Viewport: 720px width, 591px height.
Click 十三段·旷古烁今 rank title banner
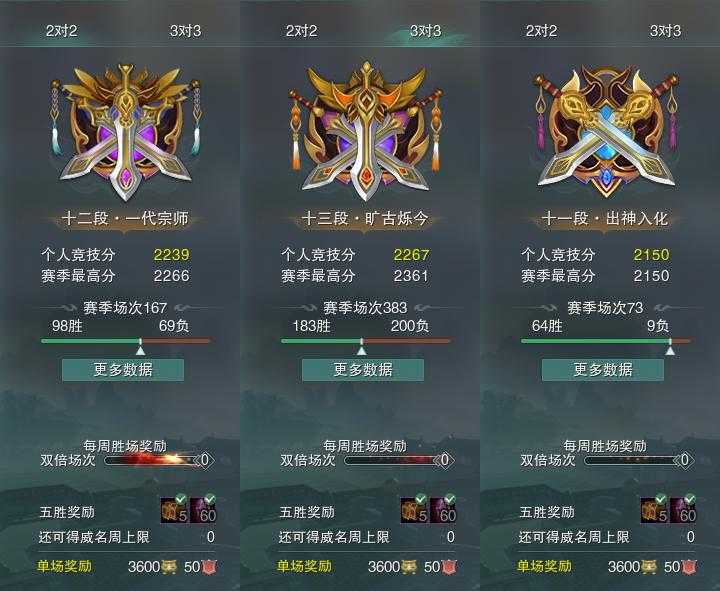coord(366,219)
